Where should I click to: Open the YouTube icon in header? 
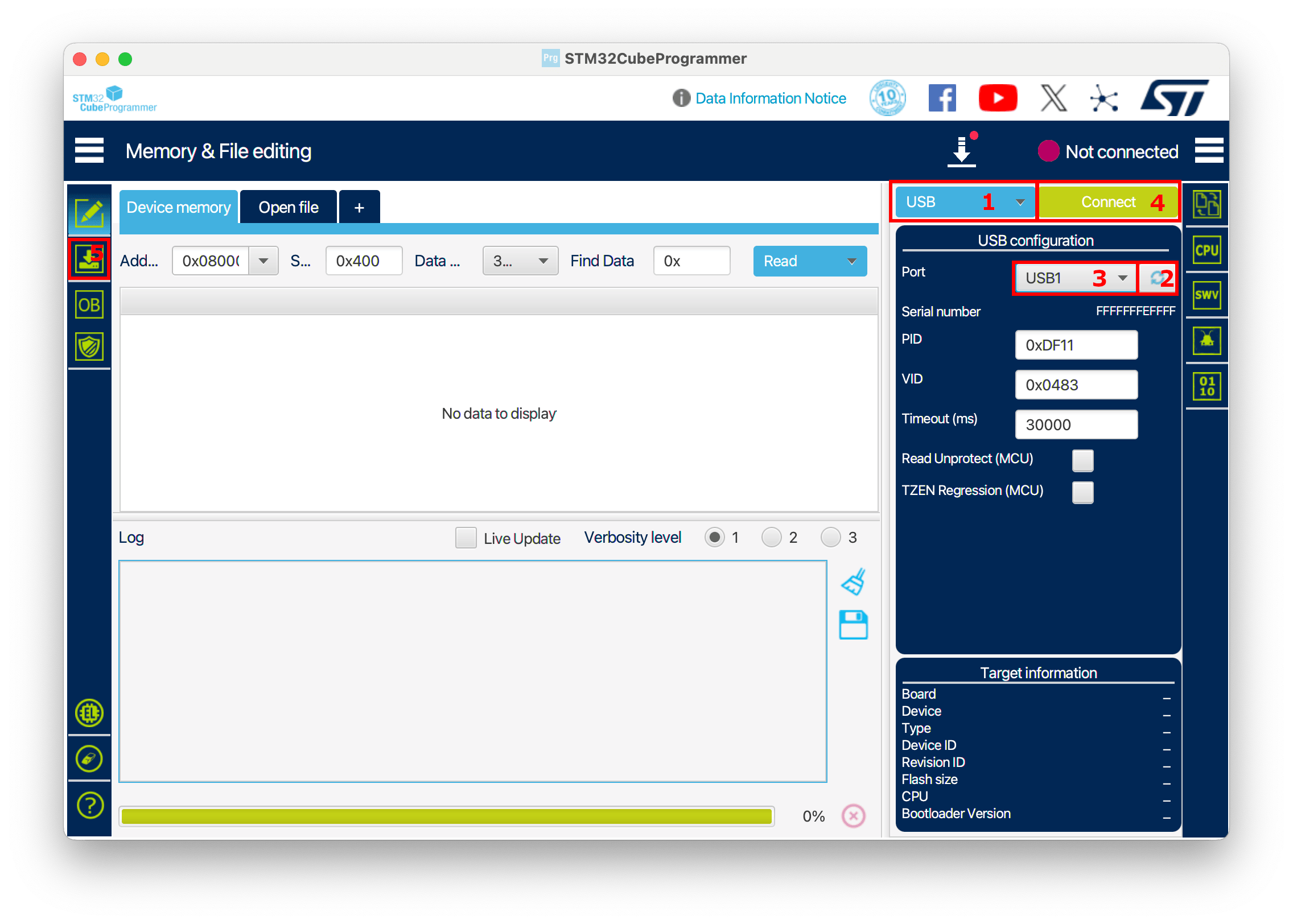(x=998, y=98)
